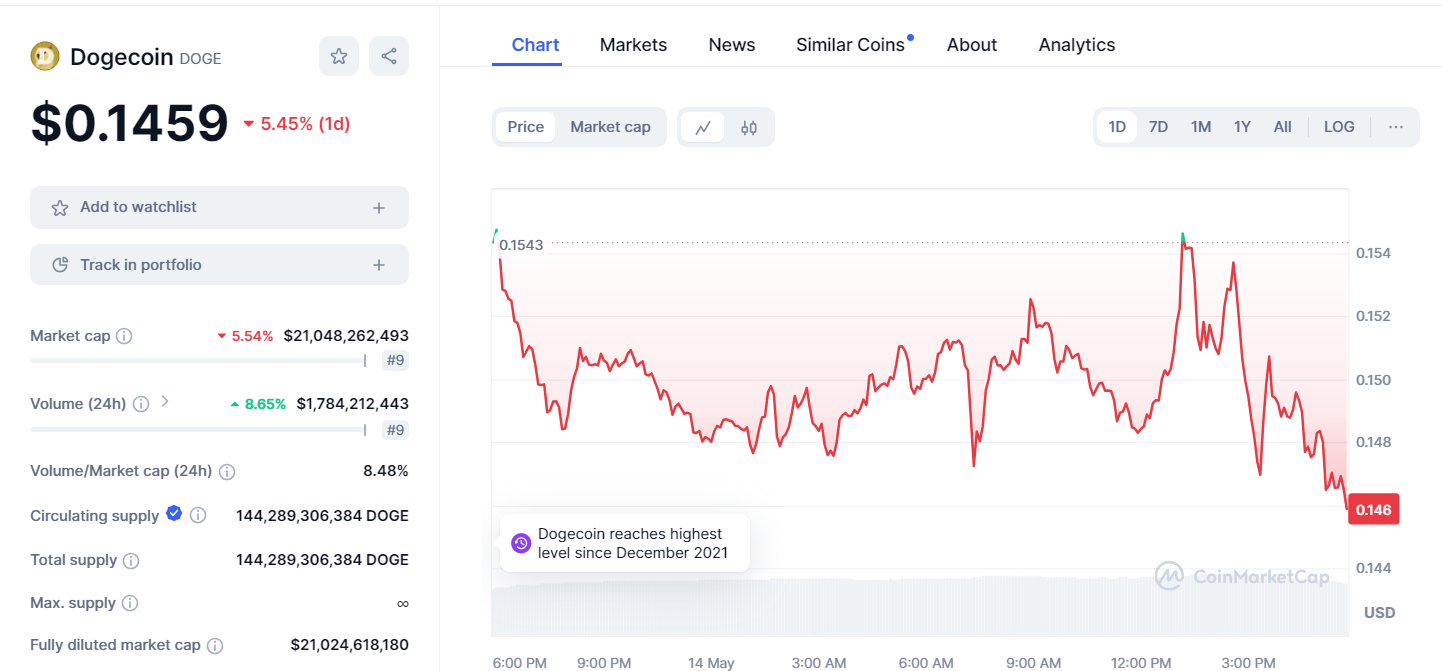The image size is (1442, 671).
Task: Open the About tab
Action: [972, 45]
